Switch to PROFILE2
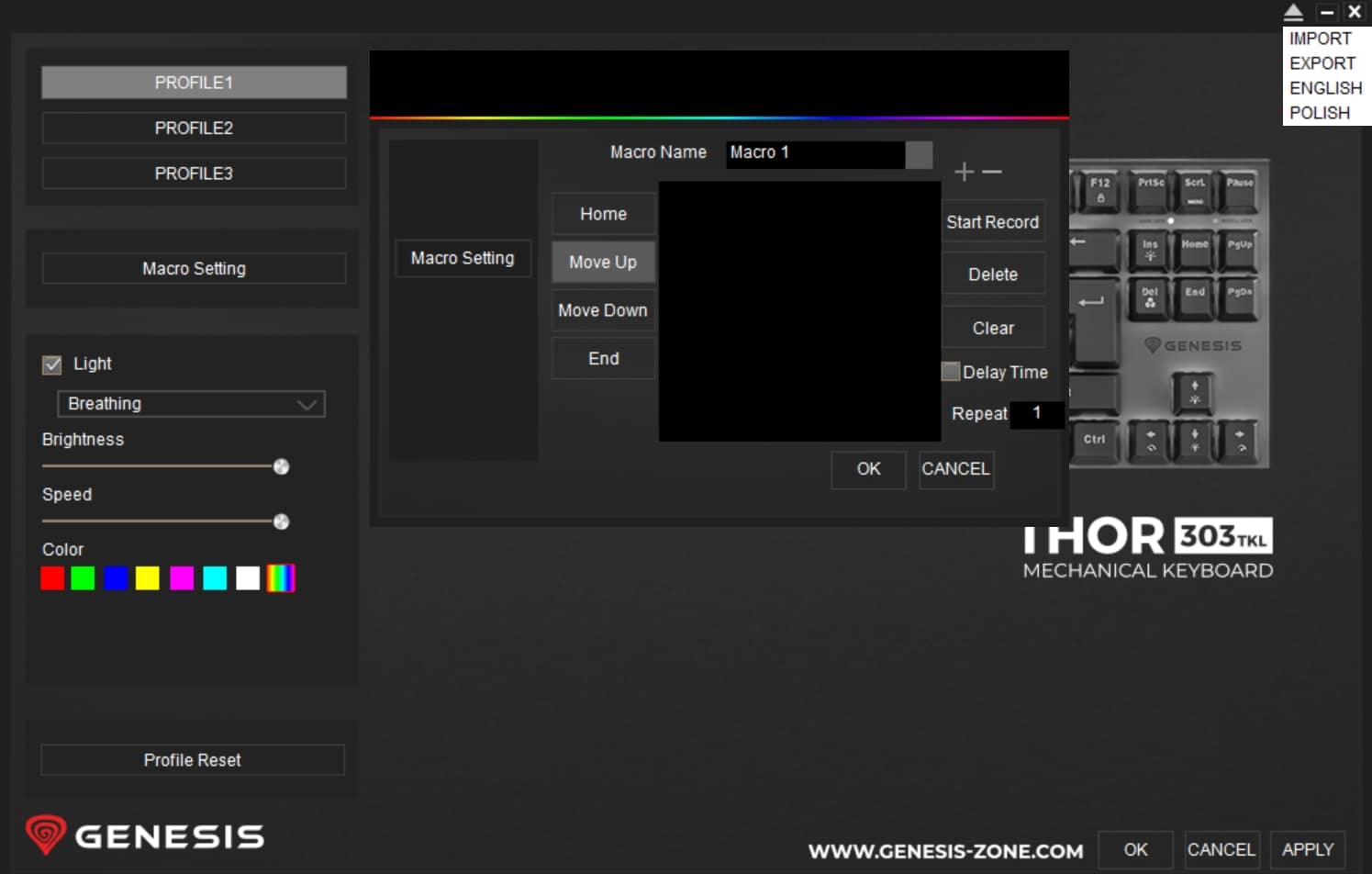 194,129
